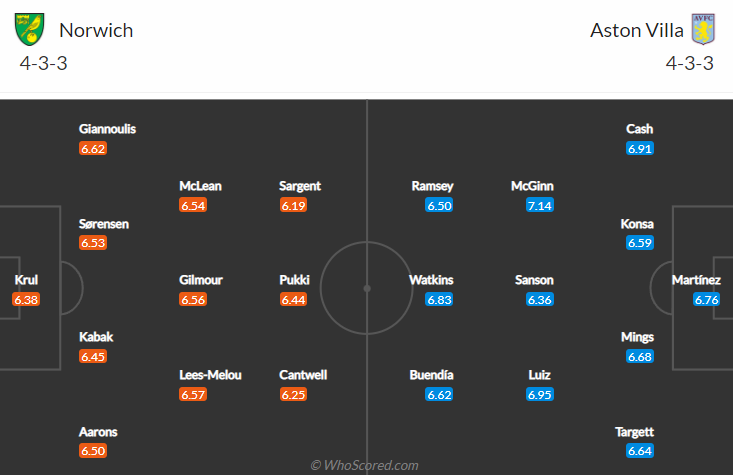Click the Norwich club crest icon
The height and width of the screenshot is (475, 733).
click(x=31, y=29)
